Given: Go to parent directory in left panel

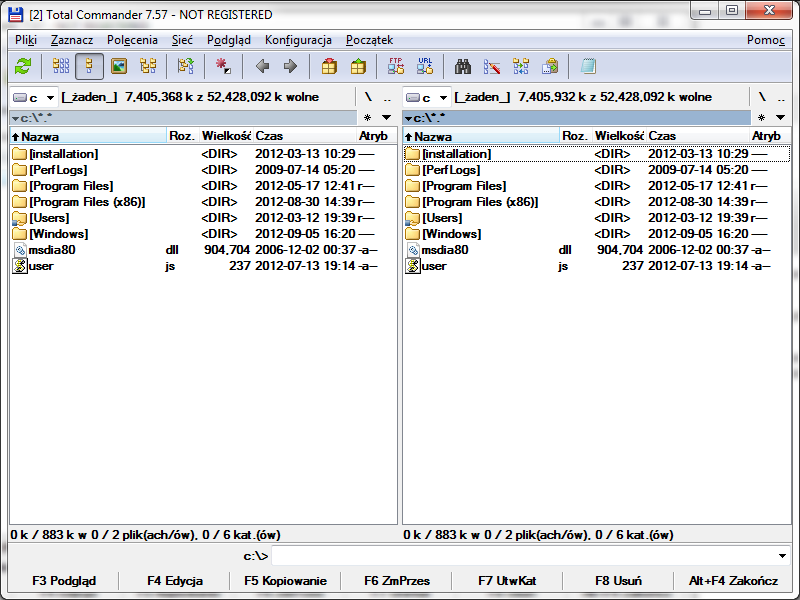Looking at the screenshot, I should (x=387, y=97).
